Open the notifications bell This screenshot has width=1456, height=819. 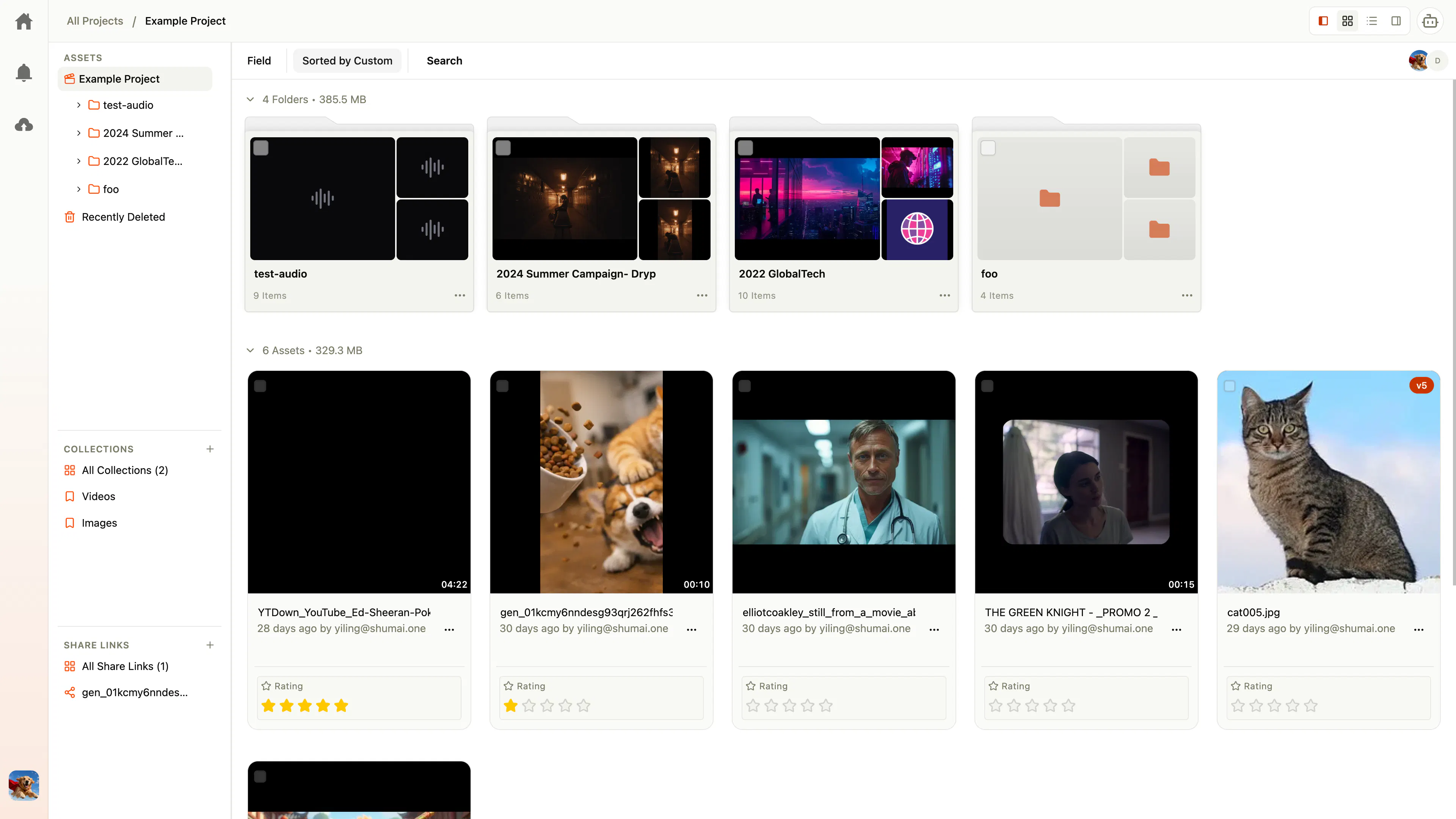pyautogui.click(x=24, y=72)
